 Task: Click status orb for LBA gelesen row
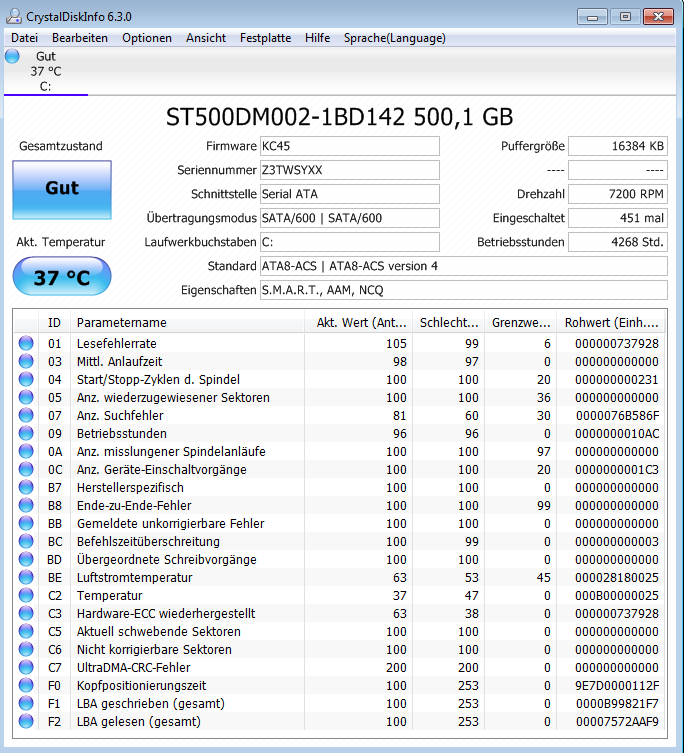point(26,721)
